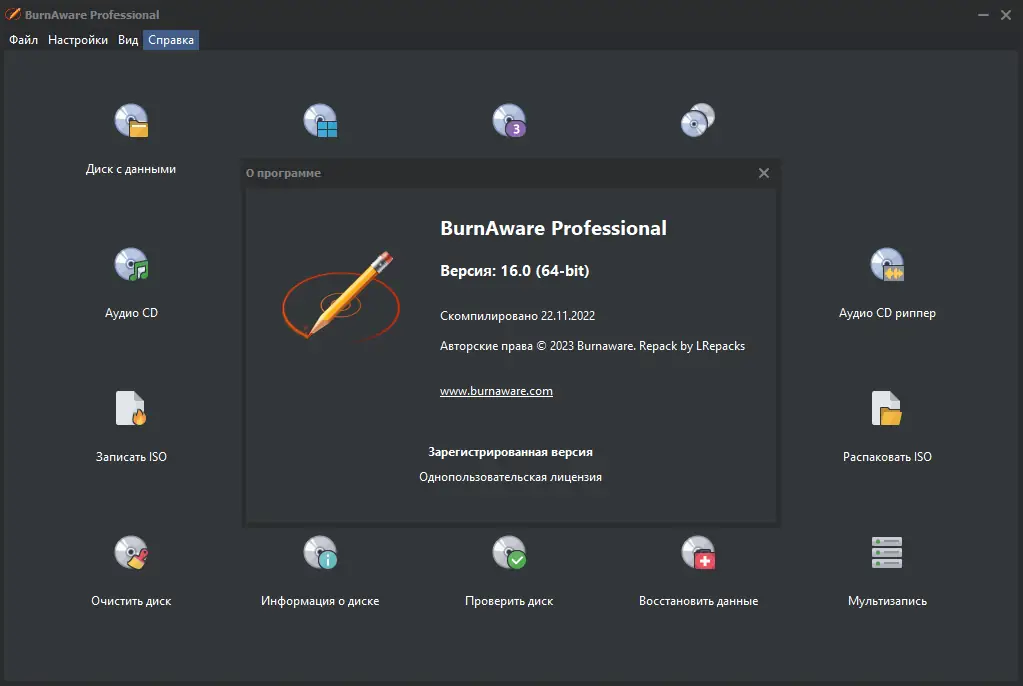Viewport: 1023px width, 686px height.
Task: Open the Диск с данными tool icon
Action: pos(131,121)
